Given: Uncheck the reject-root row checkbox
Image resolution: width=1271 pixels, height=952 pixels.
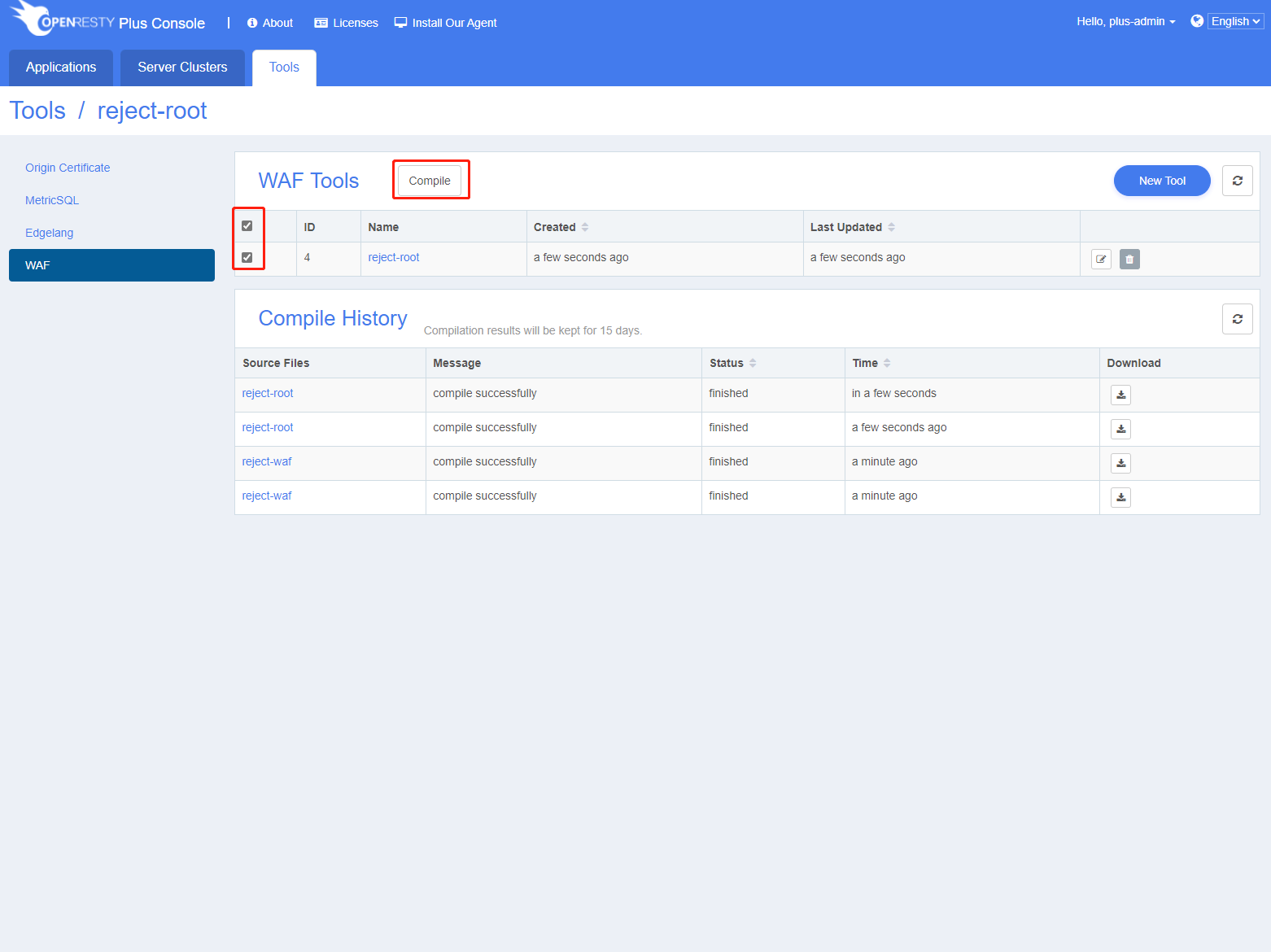Looking at the screenshot, I should coord(247,257).
